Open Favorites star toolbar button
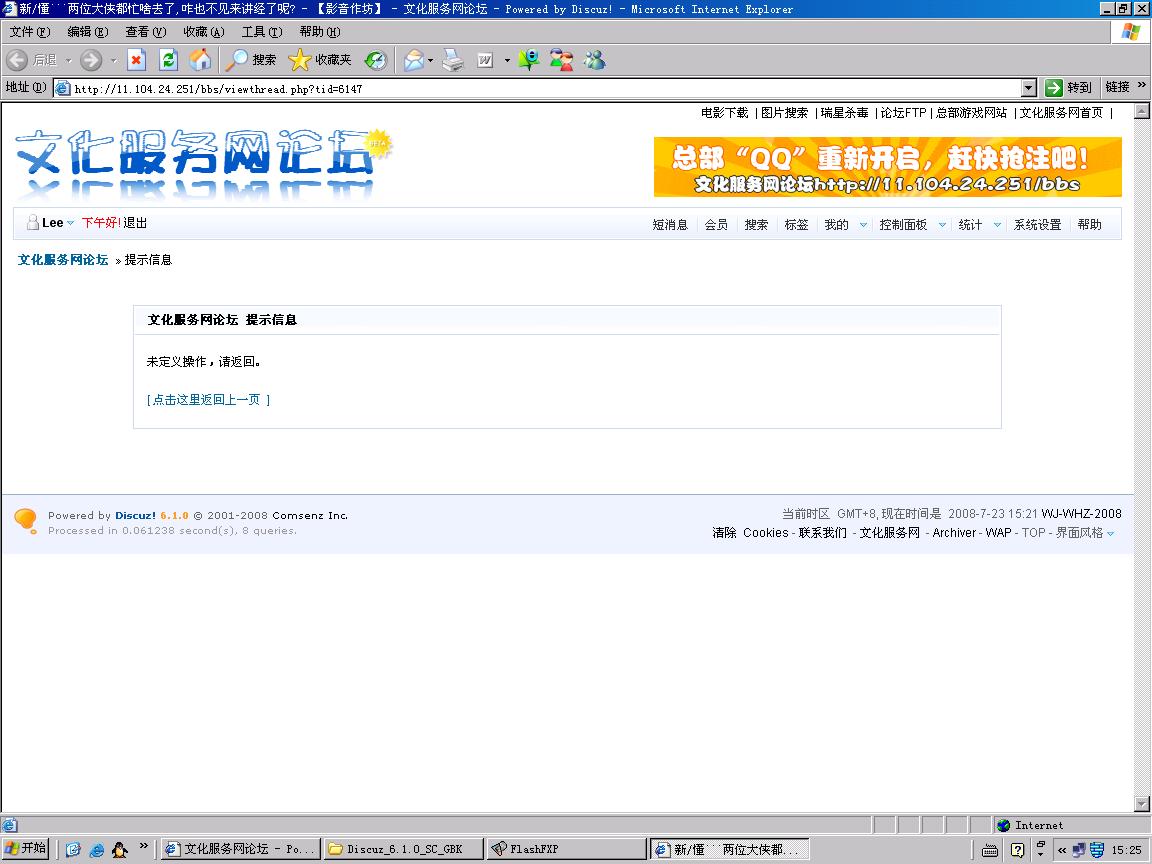 tap(320, 60)
